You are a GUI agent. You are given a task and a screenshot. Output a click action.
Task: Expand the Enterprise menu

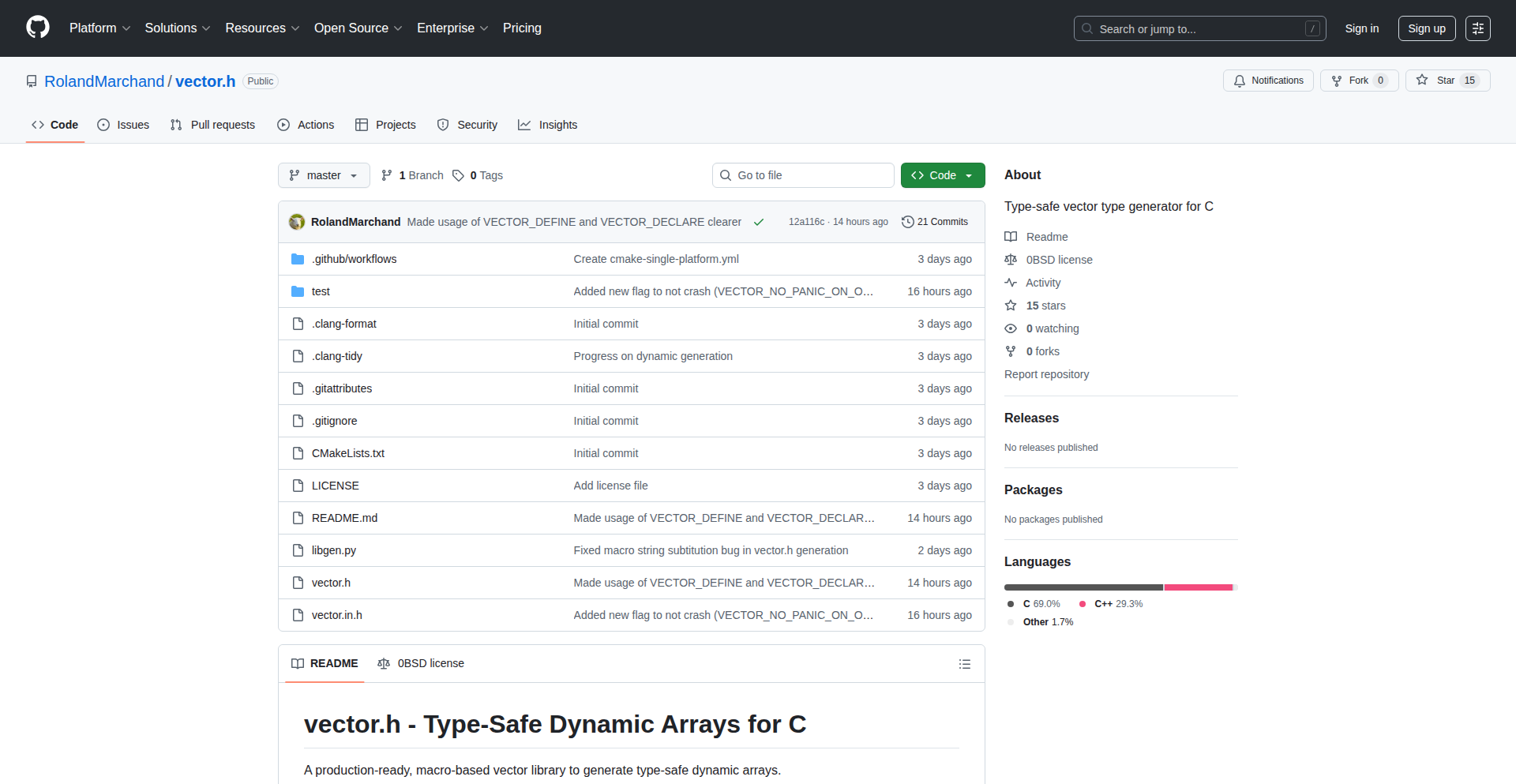[x=452, y=28]
